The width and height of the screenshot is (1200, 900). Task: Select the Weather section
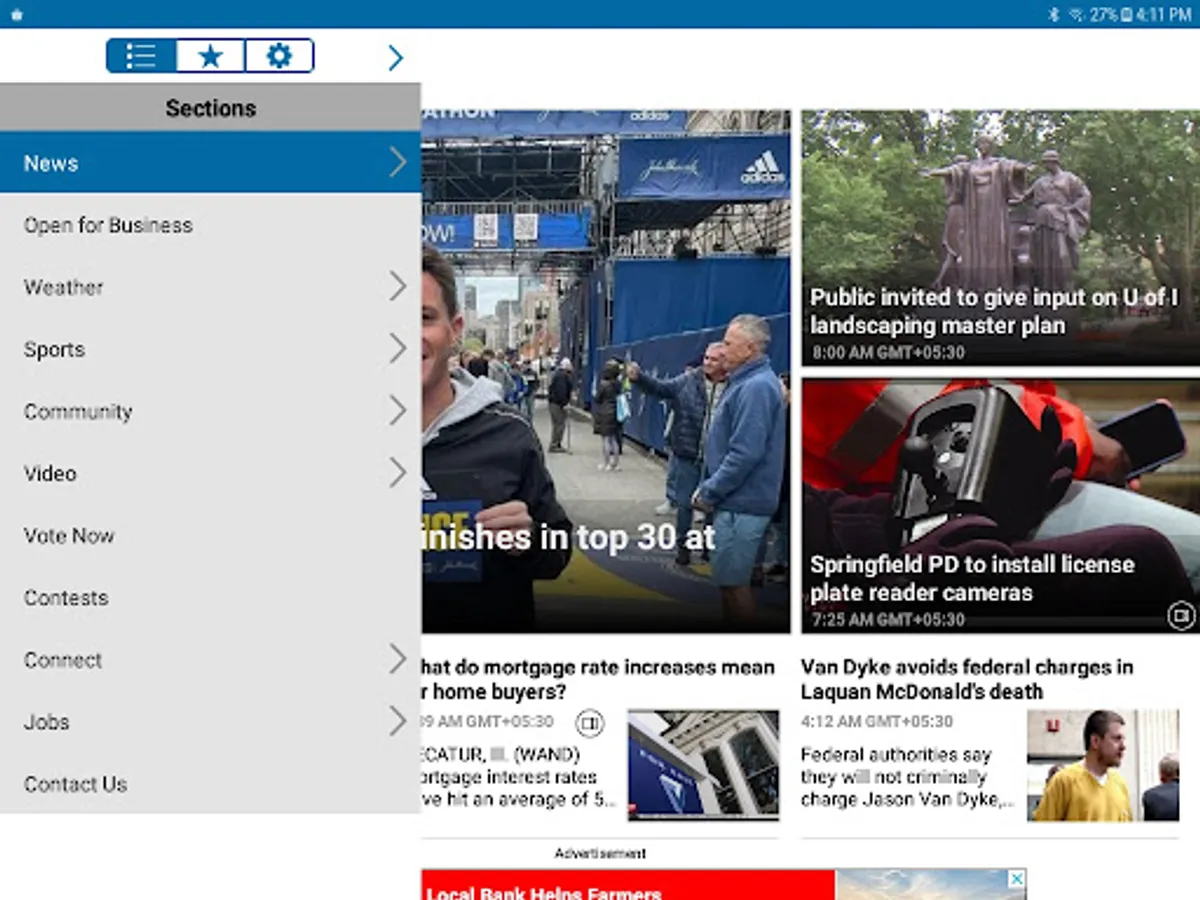pos(210,287)
